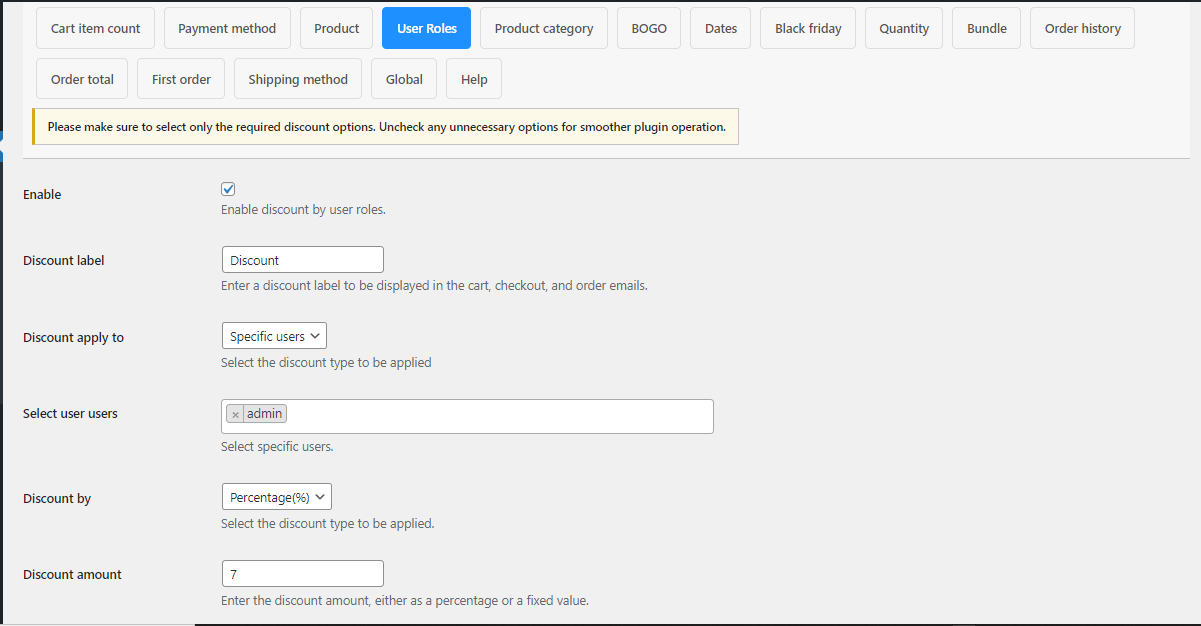Switch to the Quantity tab
The height and width of the screenshot is (626, 1201).
[903, 28]
